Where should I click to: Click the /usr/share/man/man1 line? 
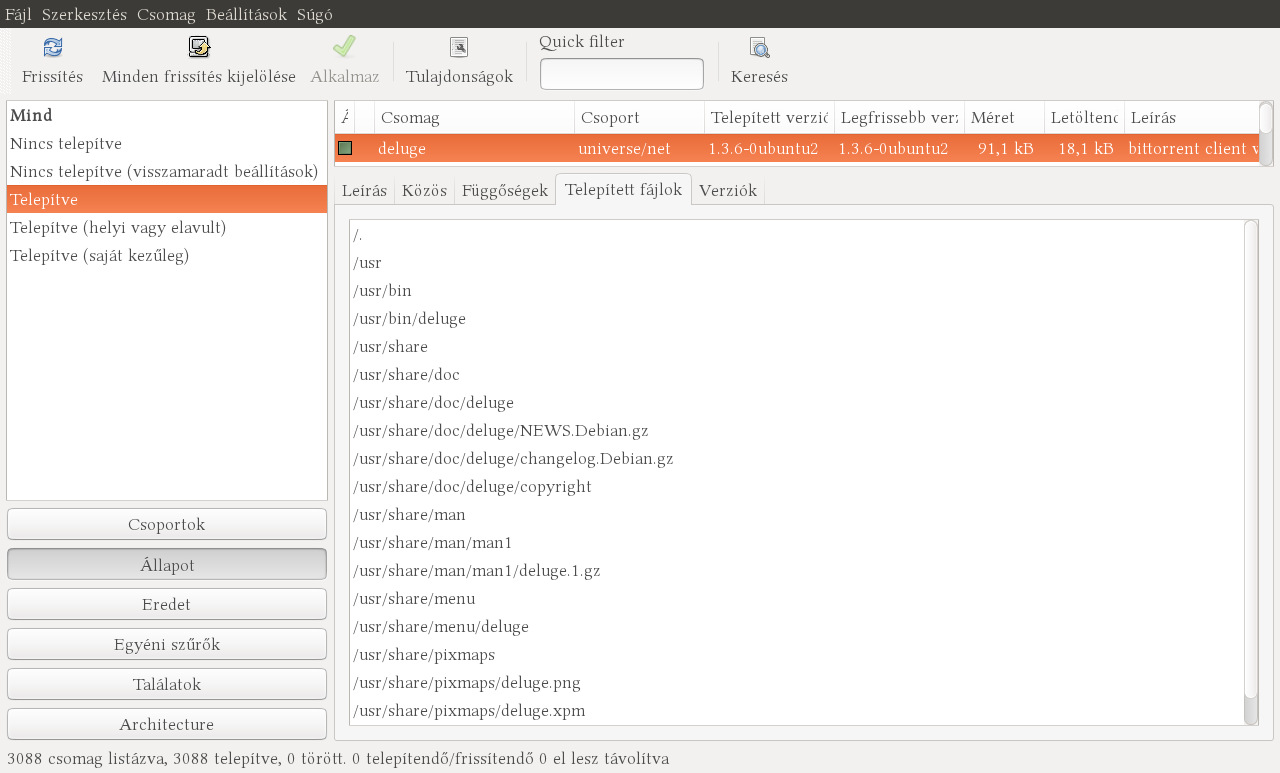tap(432, 543)
